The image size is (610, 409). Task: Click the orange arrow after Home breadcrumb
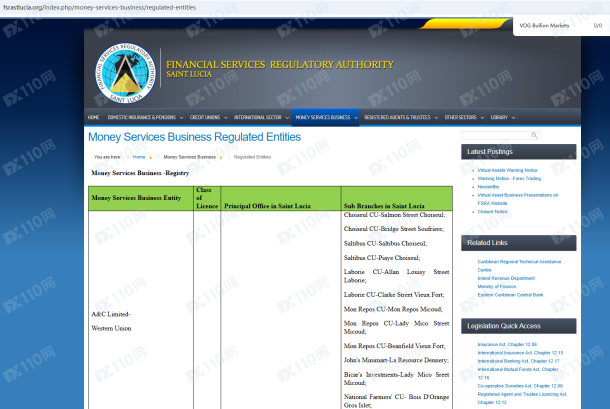point(151,158)
